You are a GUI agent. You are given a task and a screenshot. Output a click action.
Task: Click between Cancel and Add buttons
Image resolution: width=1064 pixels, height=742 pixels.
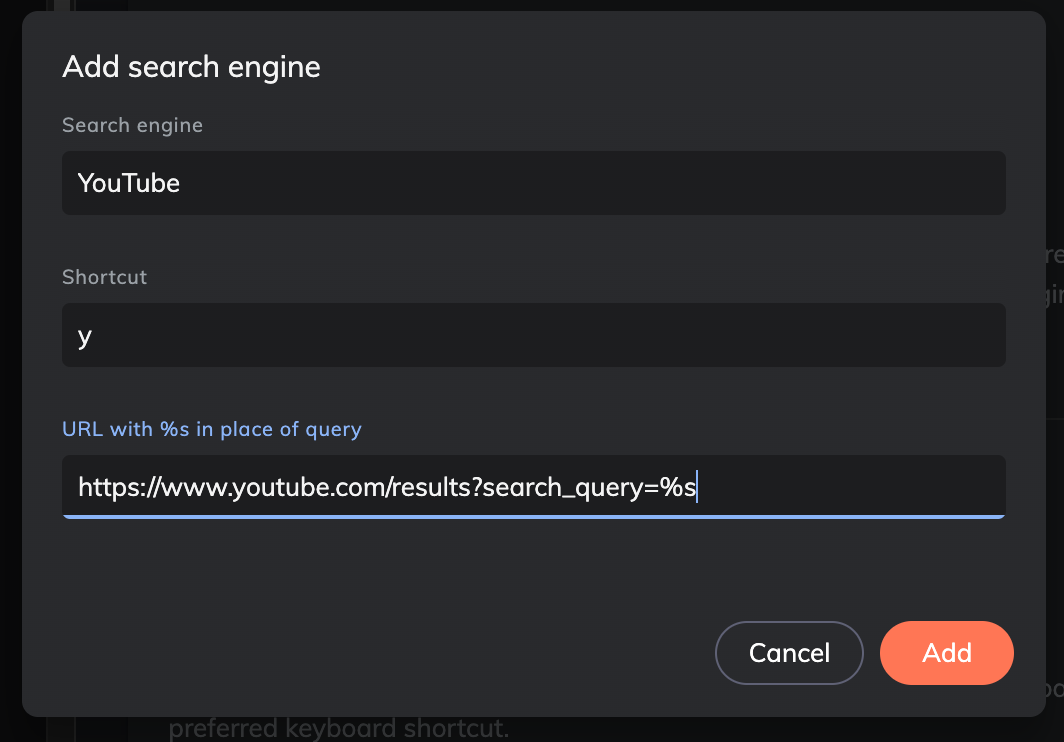point(871,652)
